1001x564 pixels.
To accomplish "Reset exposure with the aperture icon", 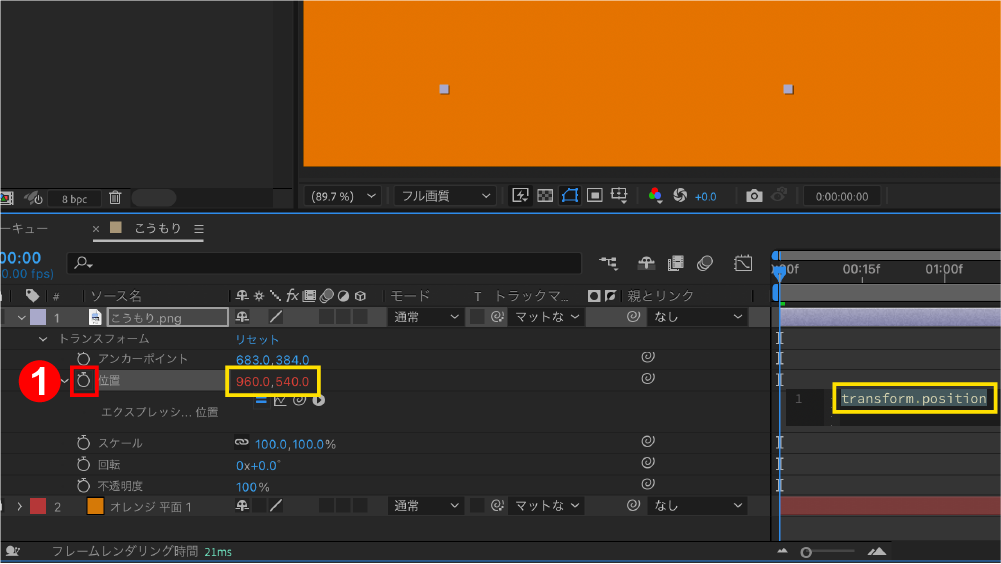I will [680, 195].
